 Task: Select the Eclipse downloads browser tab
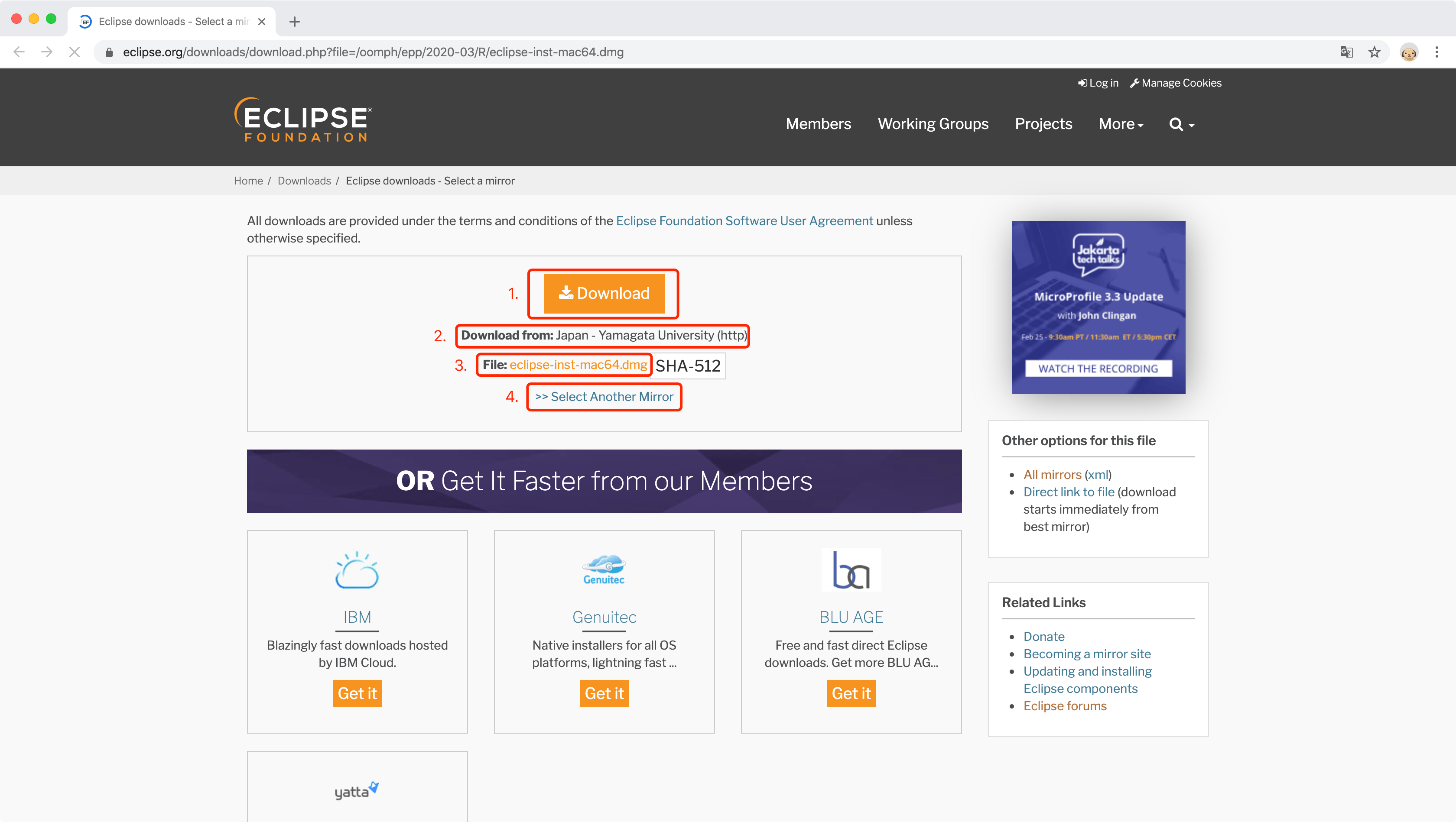tap(172, 22)
